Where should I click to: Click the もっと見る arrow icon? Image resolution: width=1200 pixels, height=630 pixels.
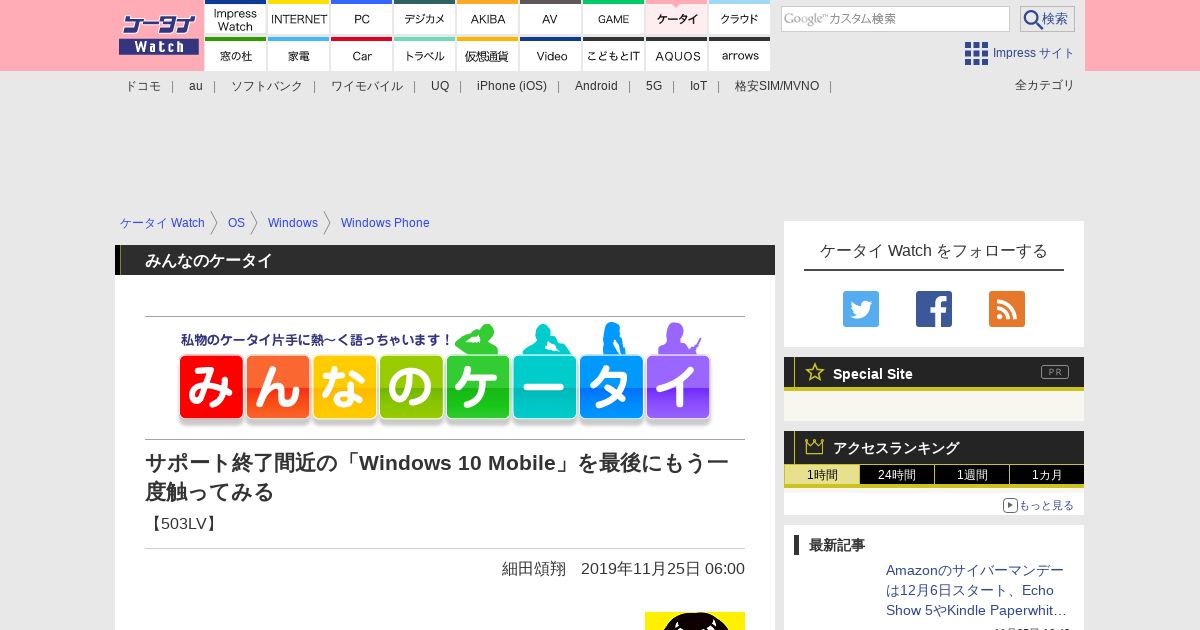tap(1010, 506)
